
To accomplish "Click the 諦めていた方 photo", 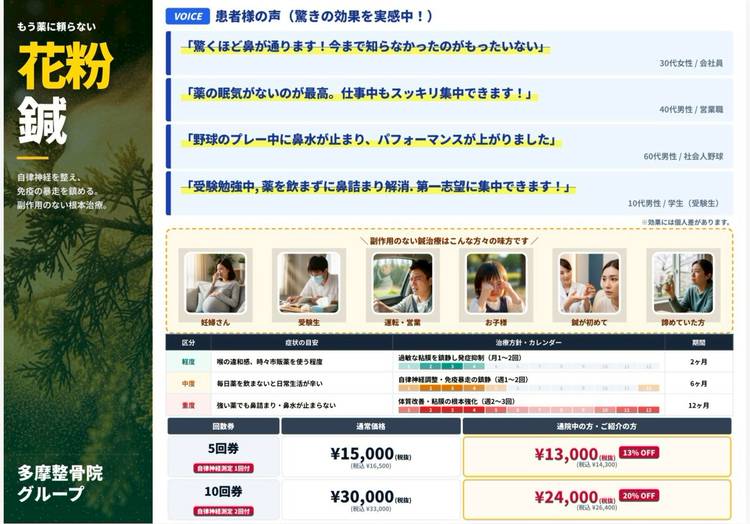I will pyautogui.click(x=683, y=282).
